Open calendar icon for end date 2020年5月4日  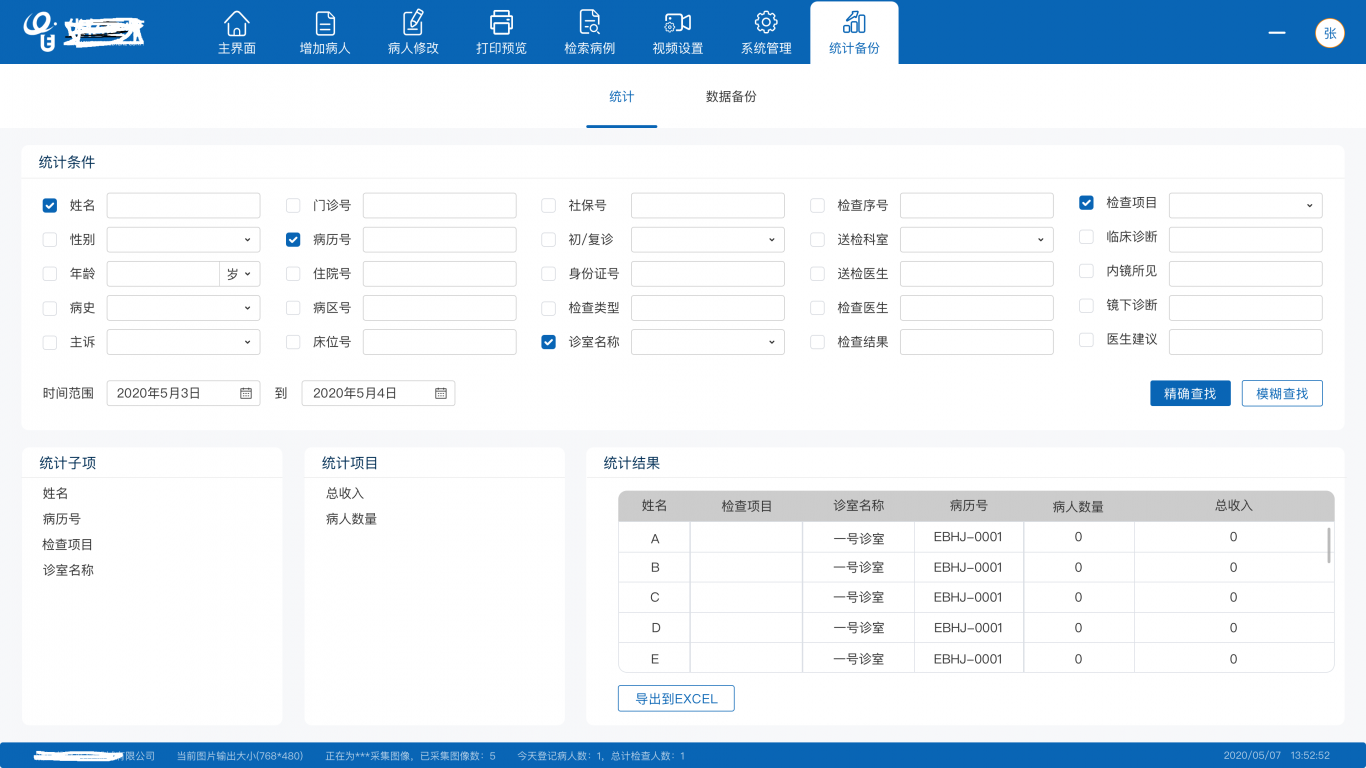441,393
